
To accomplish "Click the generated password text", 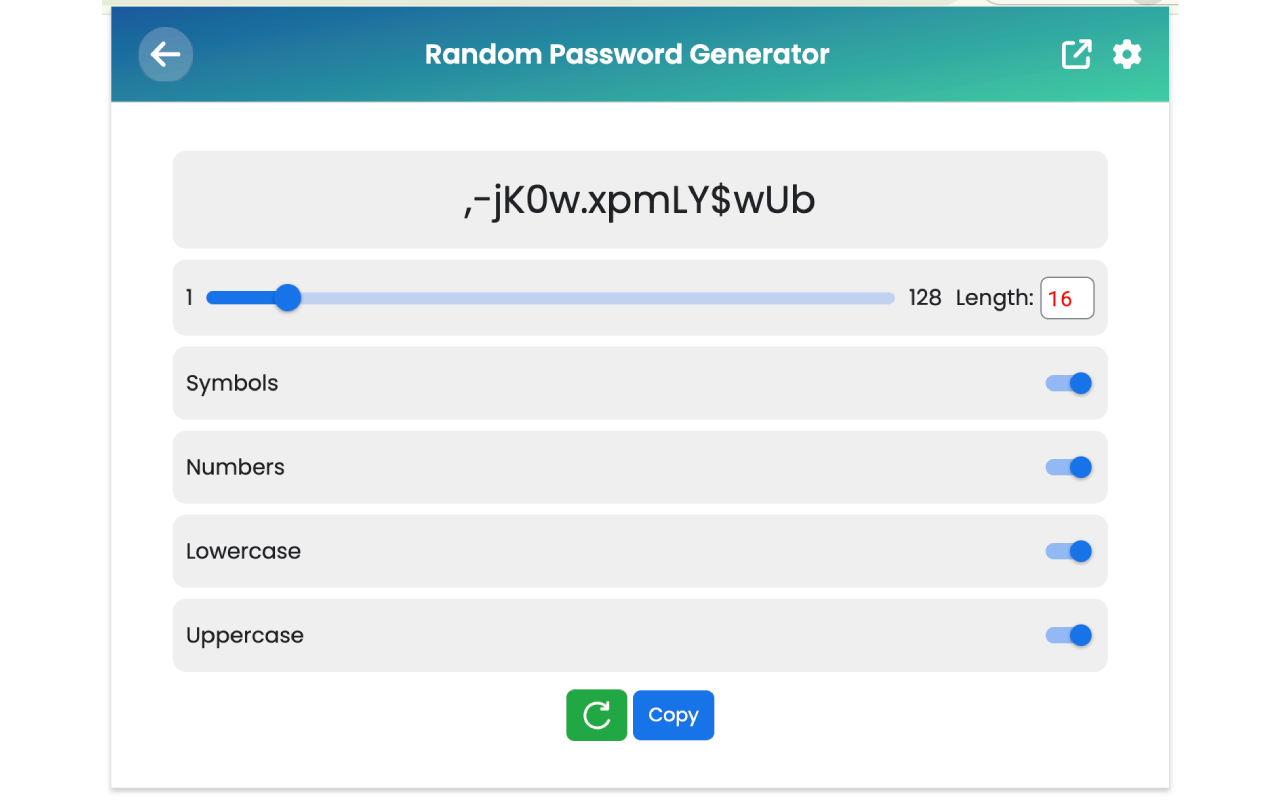I will (640, 200).
